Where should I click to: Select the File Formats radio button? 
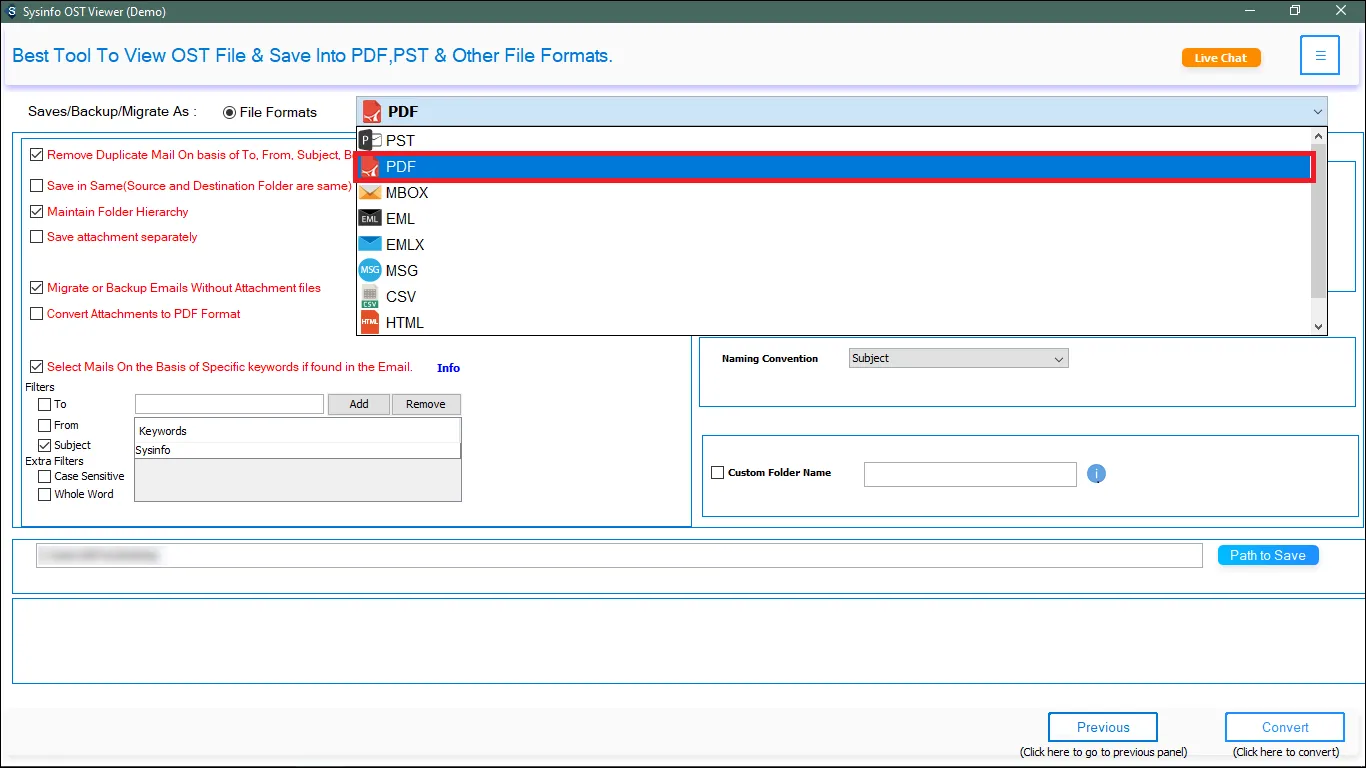point(230,113)
